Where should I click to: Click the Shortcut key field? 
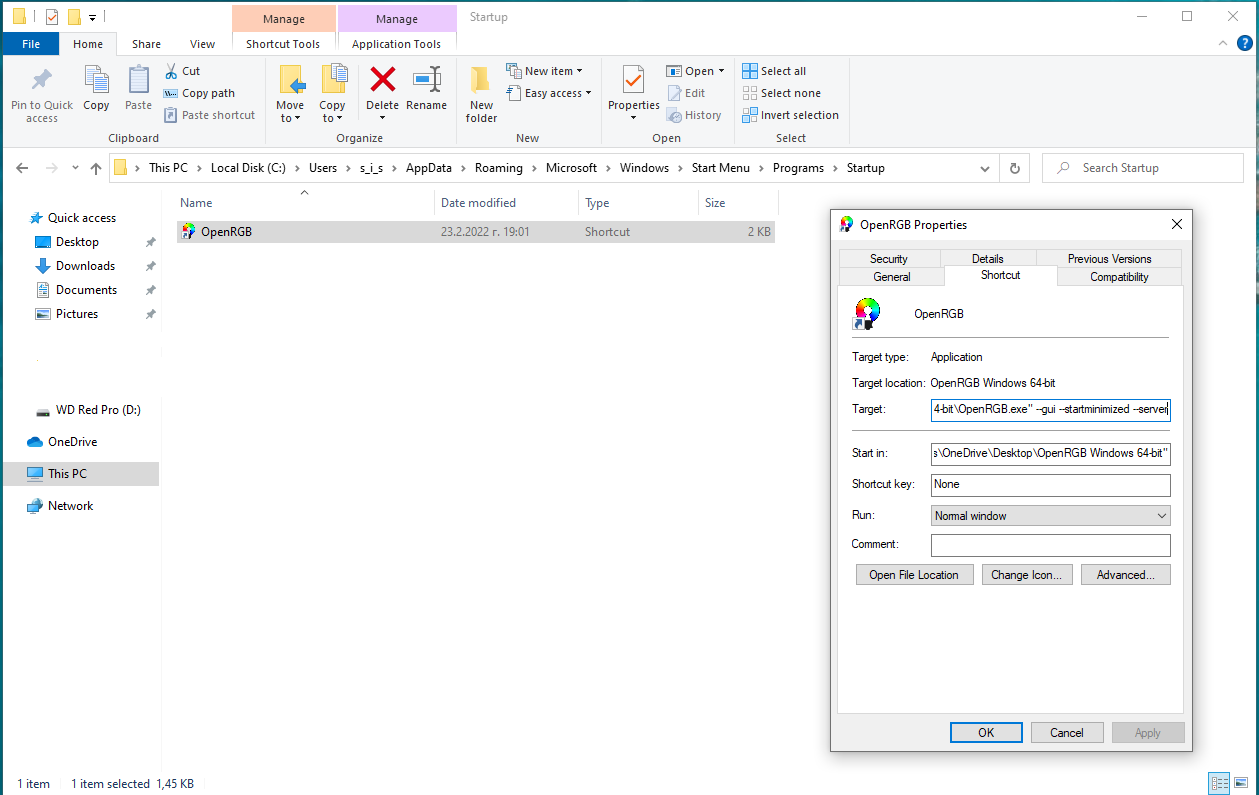tap(1050, 484)
